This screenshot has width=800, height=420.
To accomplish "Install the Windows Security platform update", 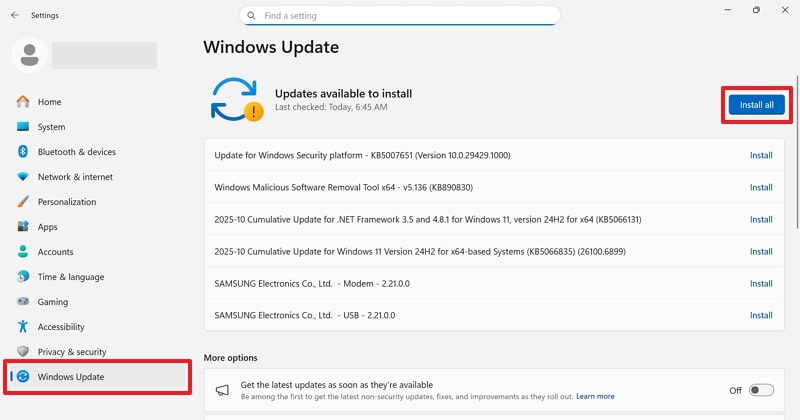I will point(761,155).
